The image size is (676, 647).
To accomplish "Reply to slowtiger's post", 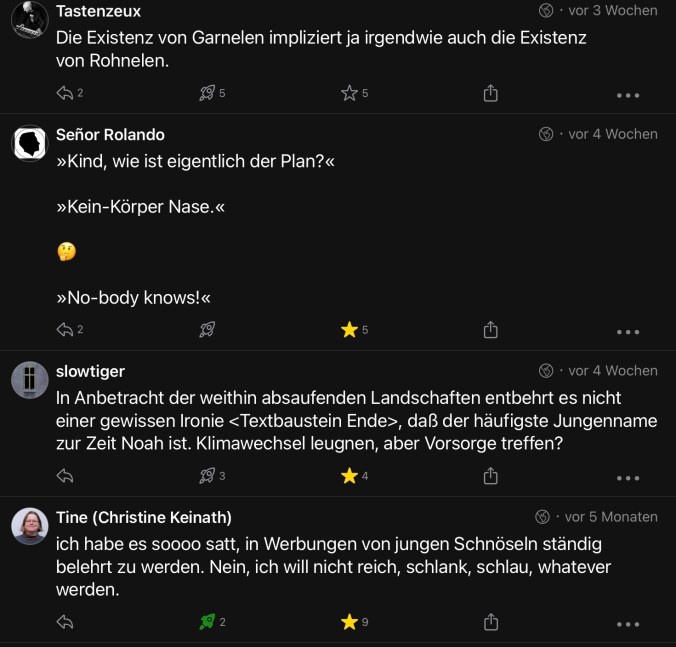I will [x=66, y=476].
